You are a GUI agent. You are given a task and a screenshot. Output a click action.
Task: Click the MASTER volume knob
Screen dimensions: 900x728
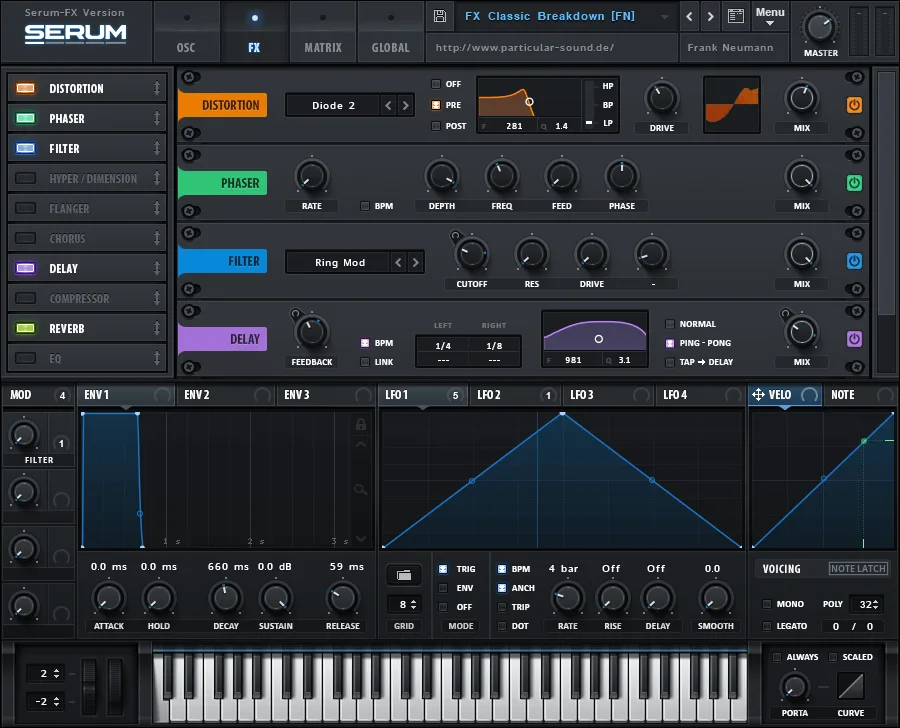click(x=821, y=27)
